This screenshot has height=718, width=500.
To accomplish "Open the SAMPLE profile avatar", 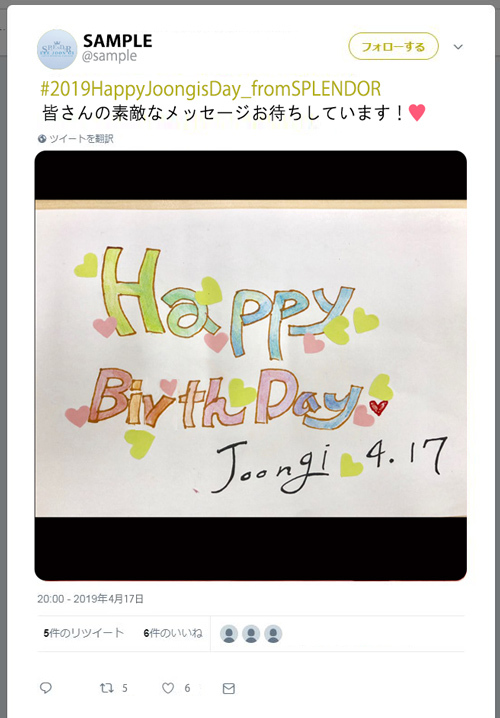I will (57, 49).
